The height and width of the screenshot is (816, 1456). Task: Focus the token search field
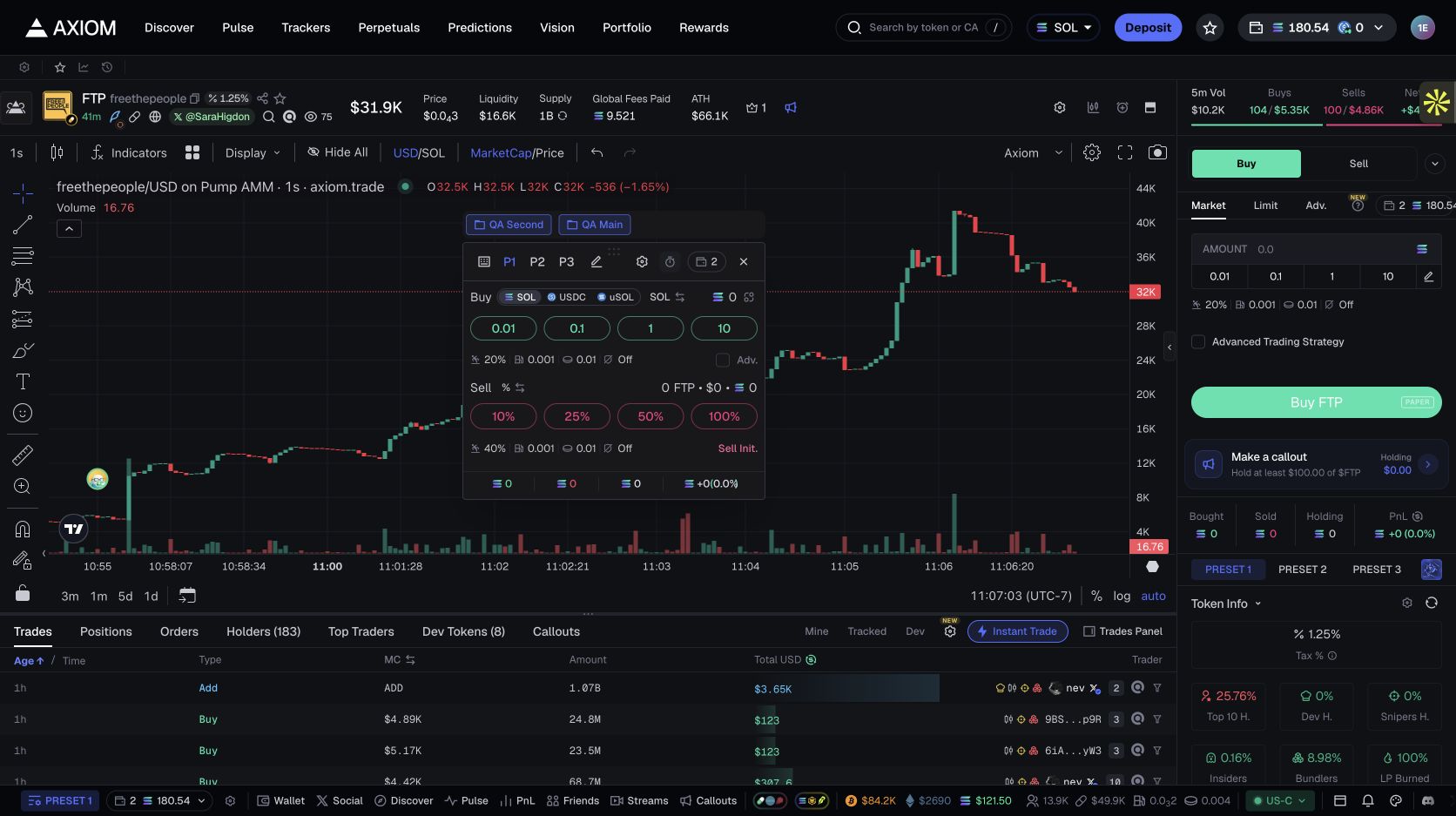[923, 28]
